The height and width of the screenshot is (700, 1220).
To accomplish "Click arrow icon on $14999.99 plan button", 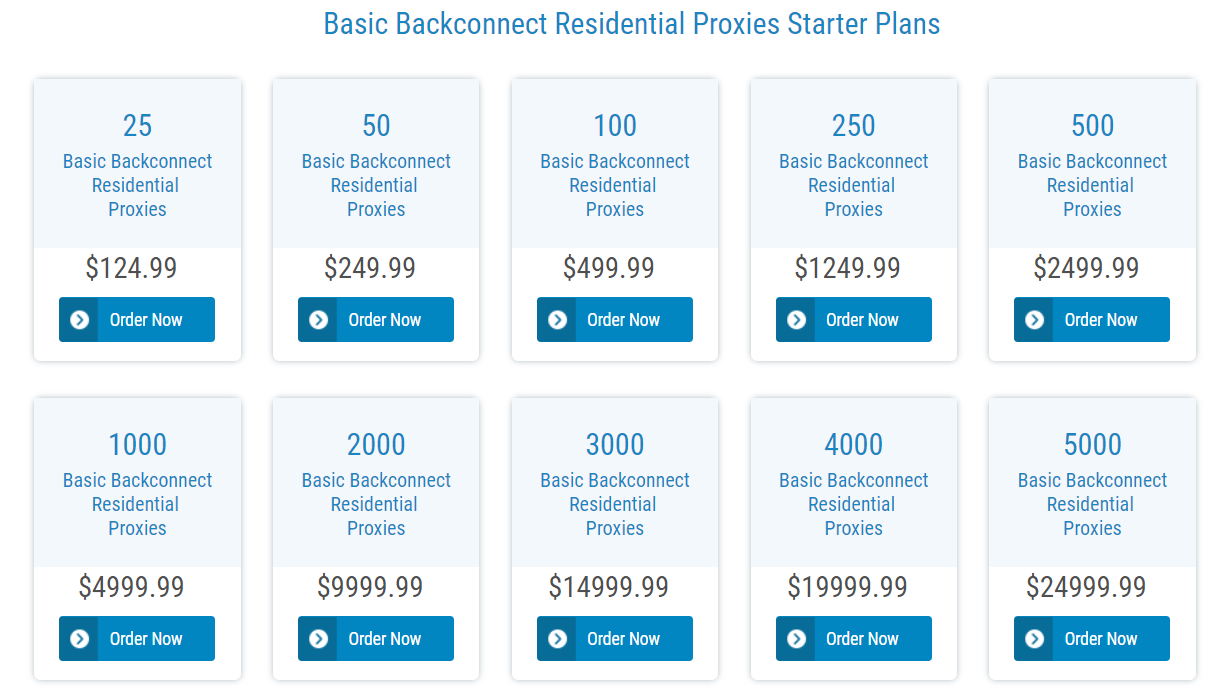I will 558,639.
